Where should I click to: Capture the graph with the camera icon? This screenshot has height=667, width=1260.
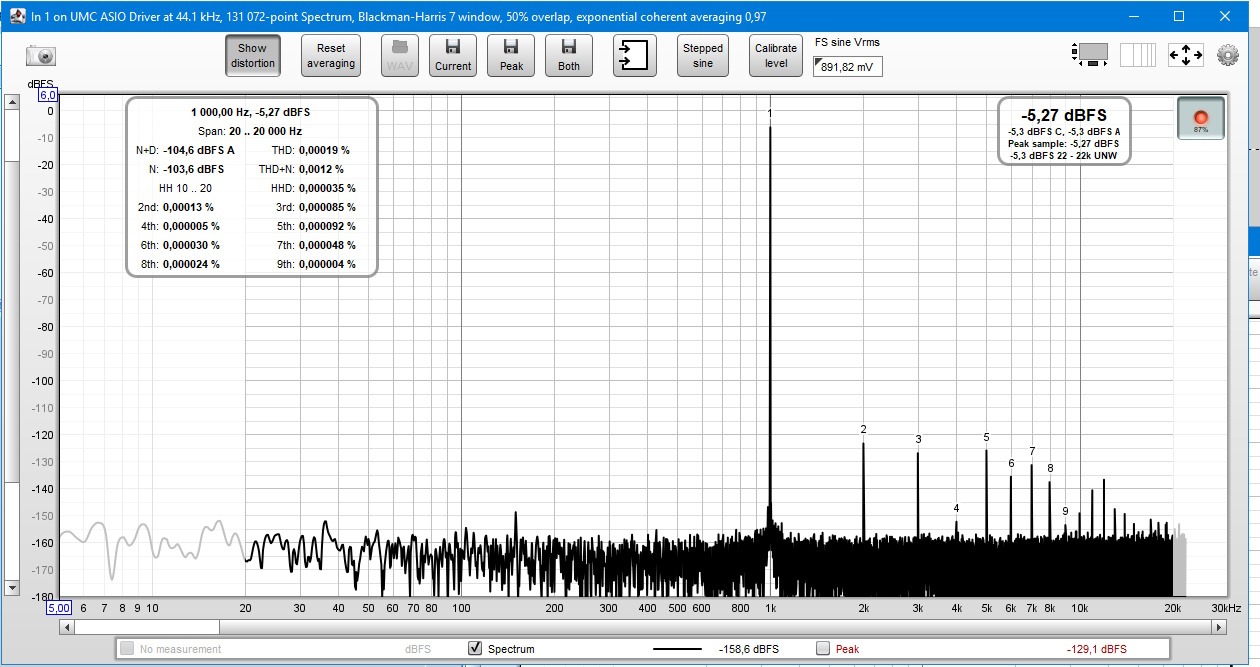coord(41,56)
